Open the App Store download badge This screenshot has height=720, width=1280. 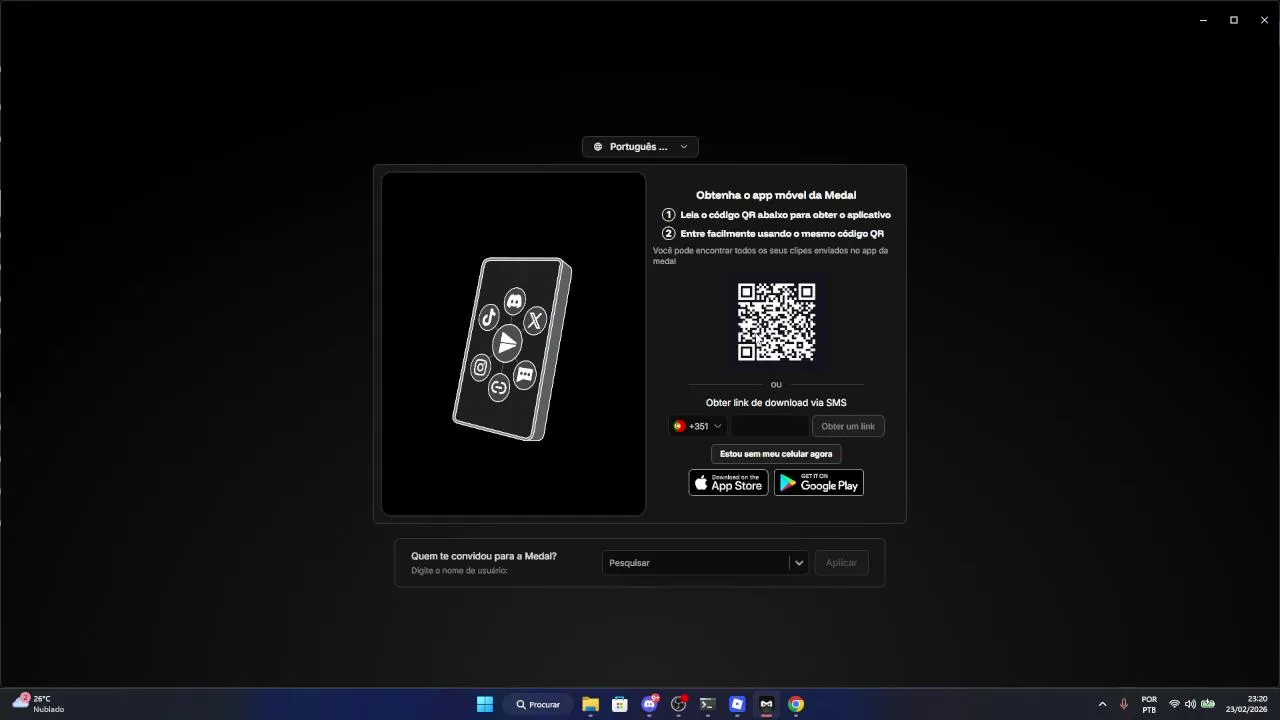click(x=729, y=483)
